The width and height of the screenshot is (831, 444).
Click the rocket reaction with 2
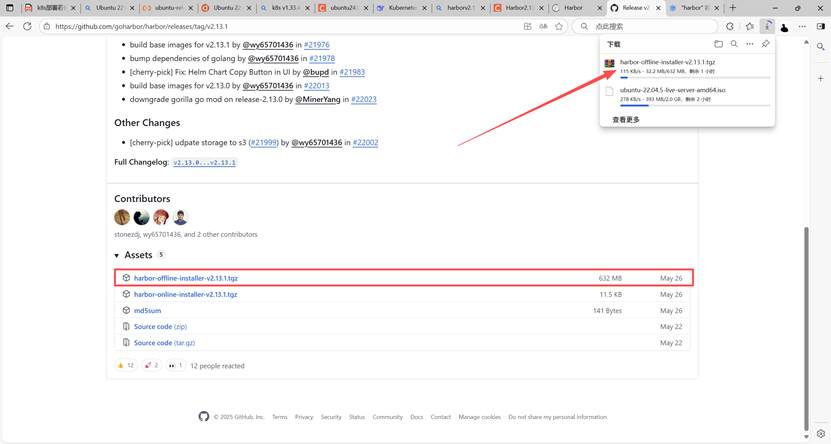pyautogui.click(x=151, y=366)
